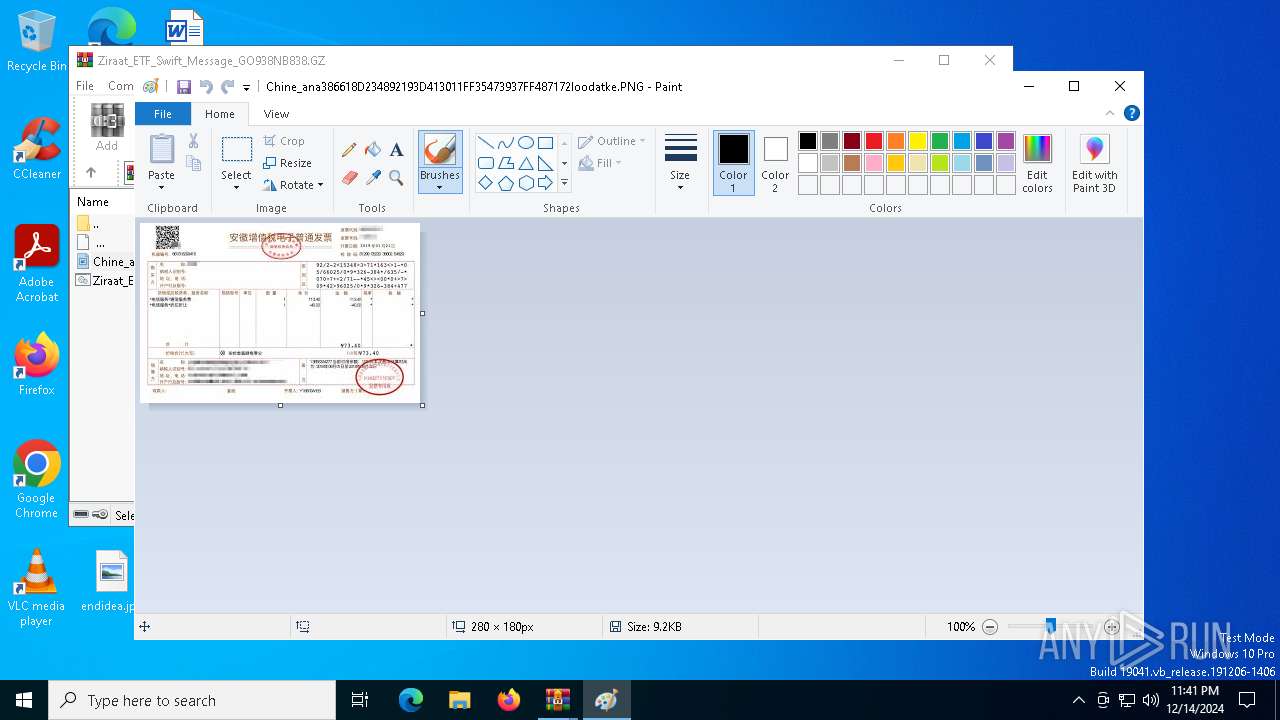This screenshot has width=1280, height=720.
Task: Open the shape Fill dropdown
Action: point(600,163)
